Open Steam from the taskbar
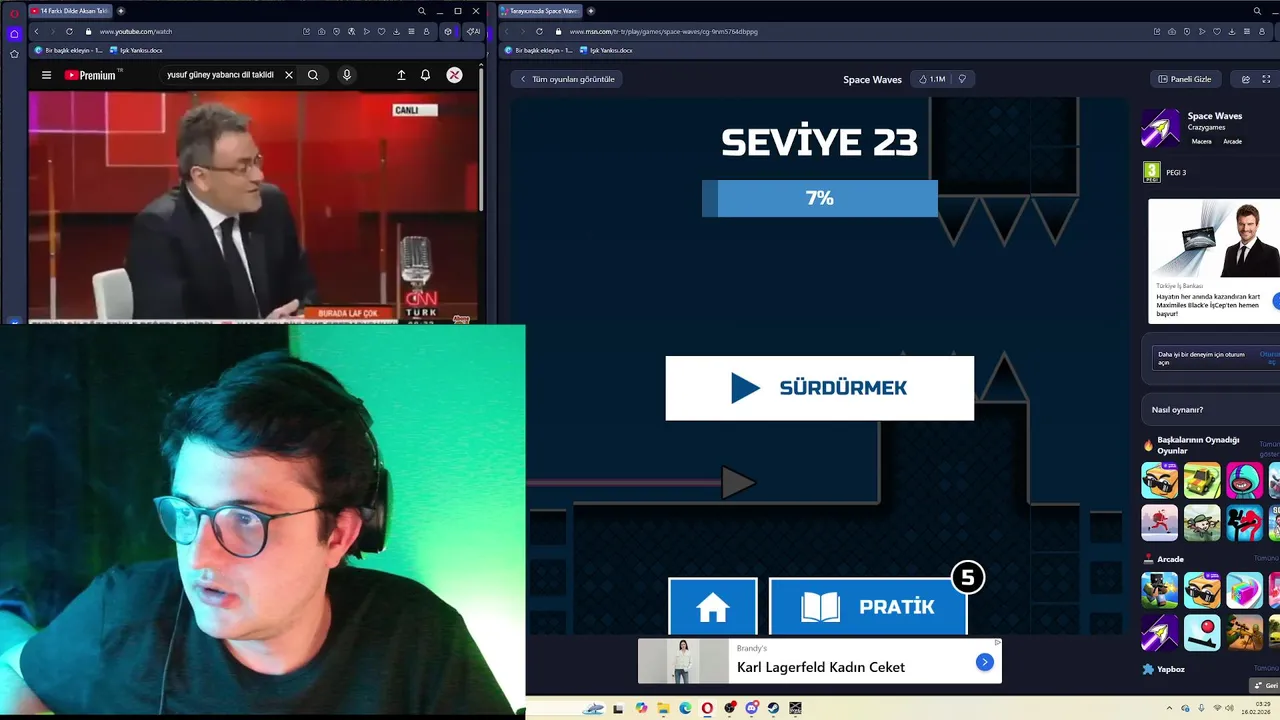This screenshot has height=720, width=1280. [773, 708]
